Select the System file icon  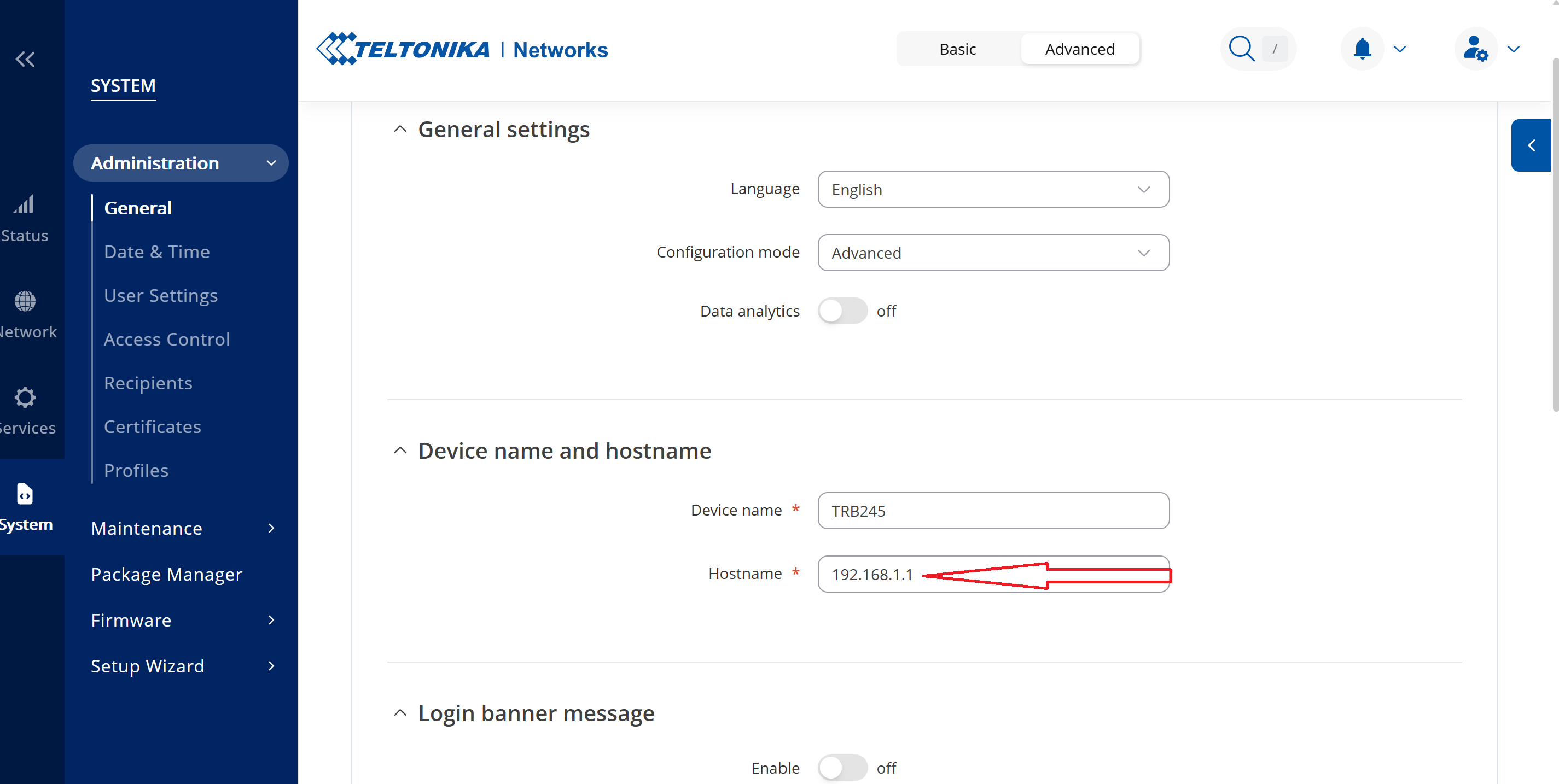[x=25, y=494]
